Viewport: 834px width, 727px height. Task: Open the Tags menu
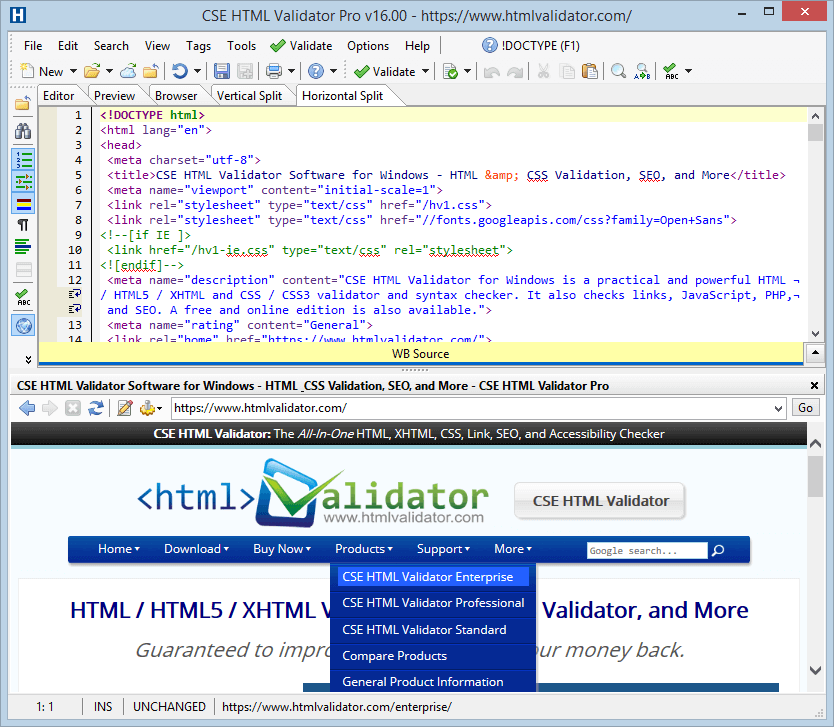pyautogui.click(x=198, y=46)
